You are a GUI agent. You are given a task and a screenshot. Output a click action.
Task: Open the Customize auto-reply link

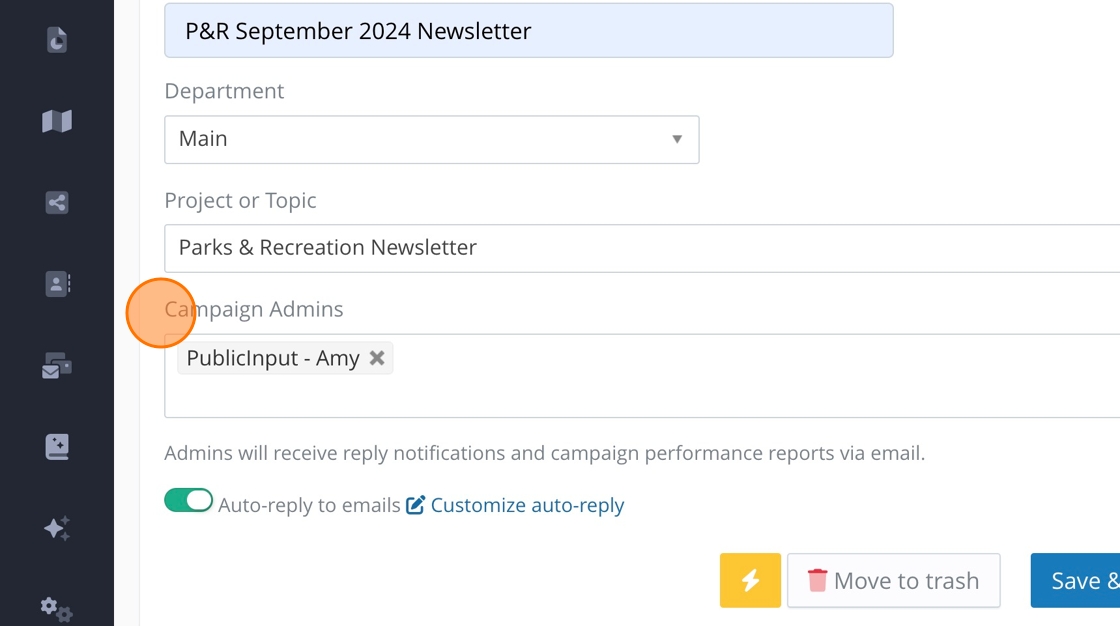[527, 505]
